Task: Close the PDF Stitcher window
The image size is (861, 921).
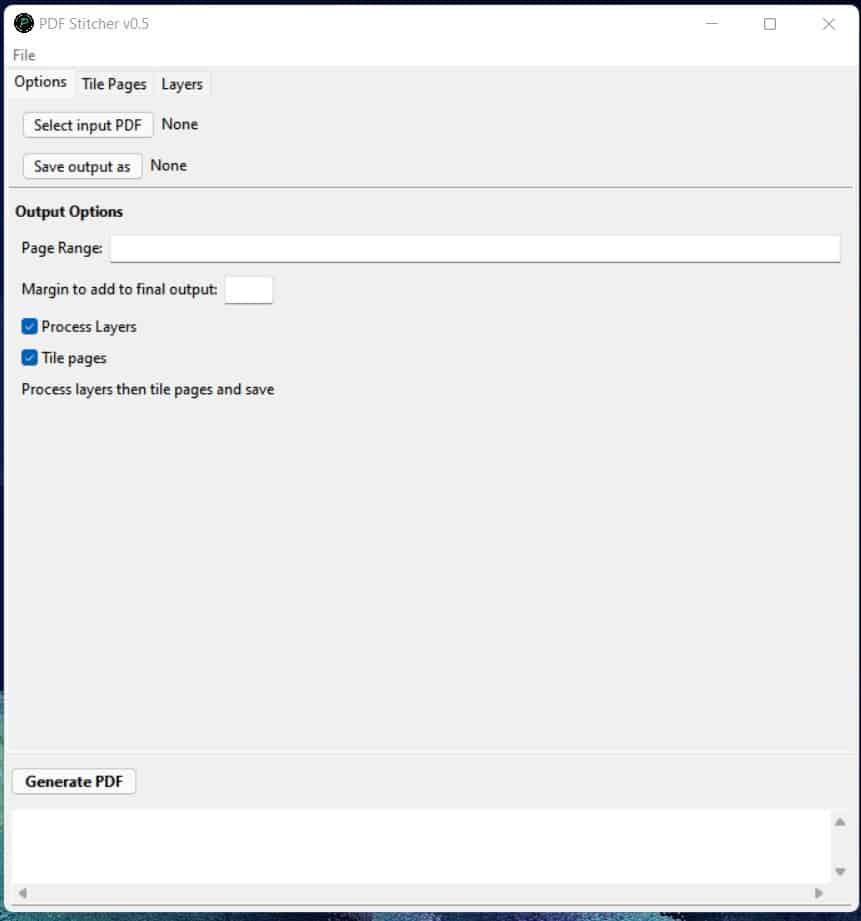Action: click(828, 24)
